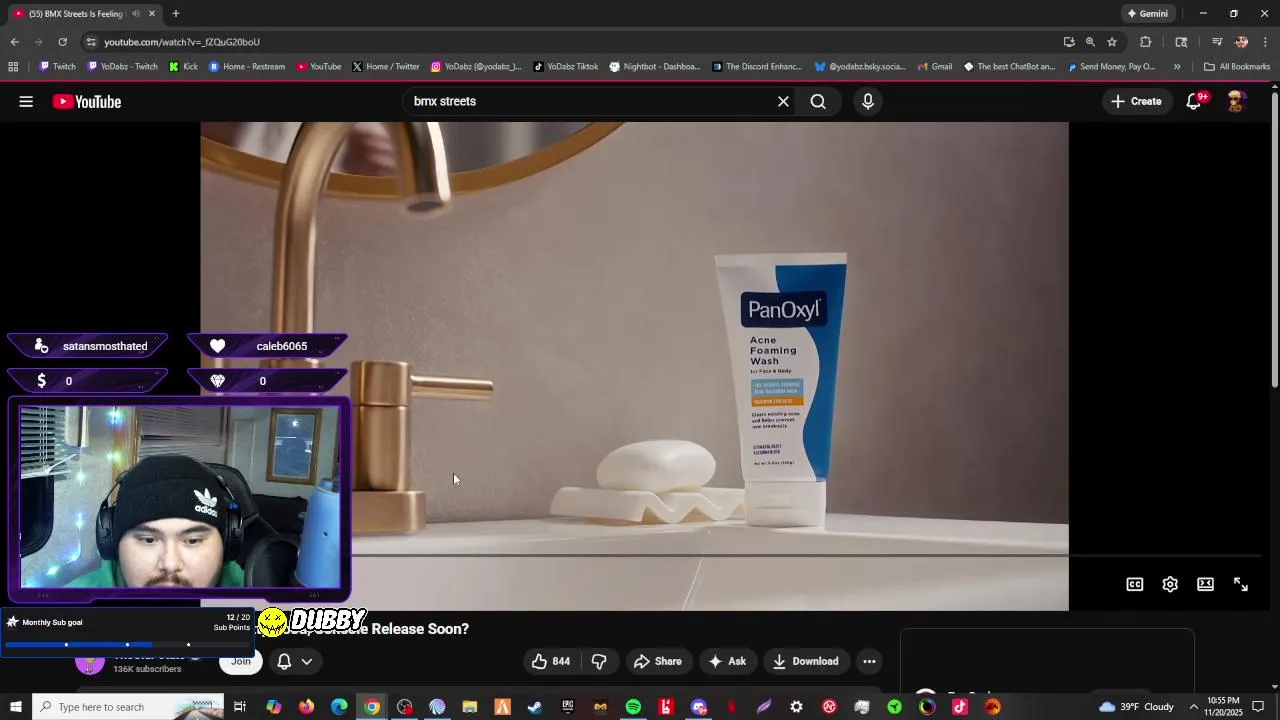Image resolution: width=1280 pixels, height=720 pixels.
Task: Open more actions three-dot menu
Action: pyautogui.click(x=869, y=661)
